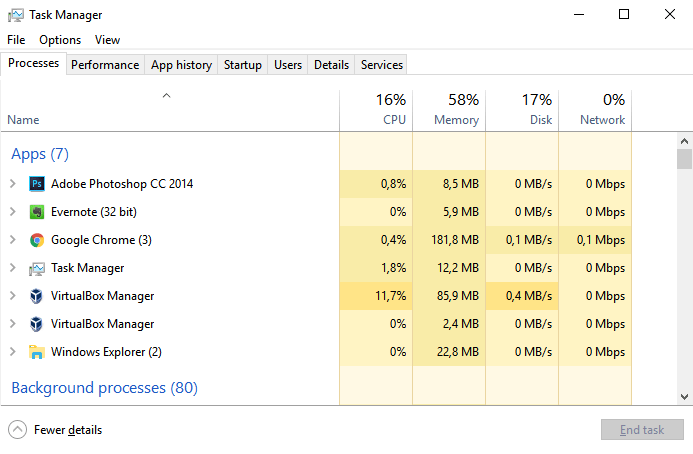The image size is (693, 454).
Task: Click the 1,8% CPU value
Action: 393,268
